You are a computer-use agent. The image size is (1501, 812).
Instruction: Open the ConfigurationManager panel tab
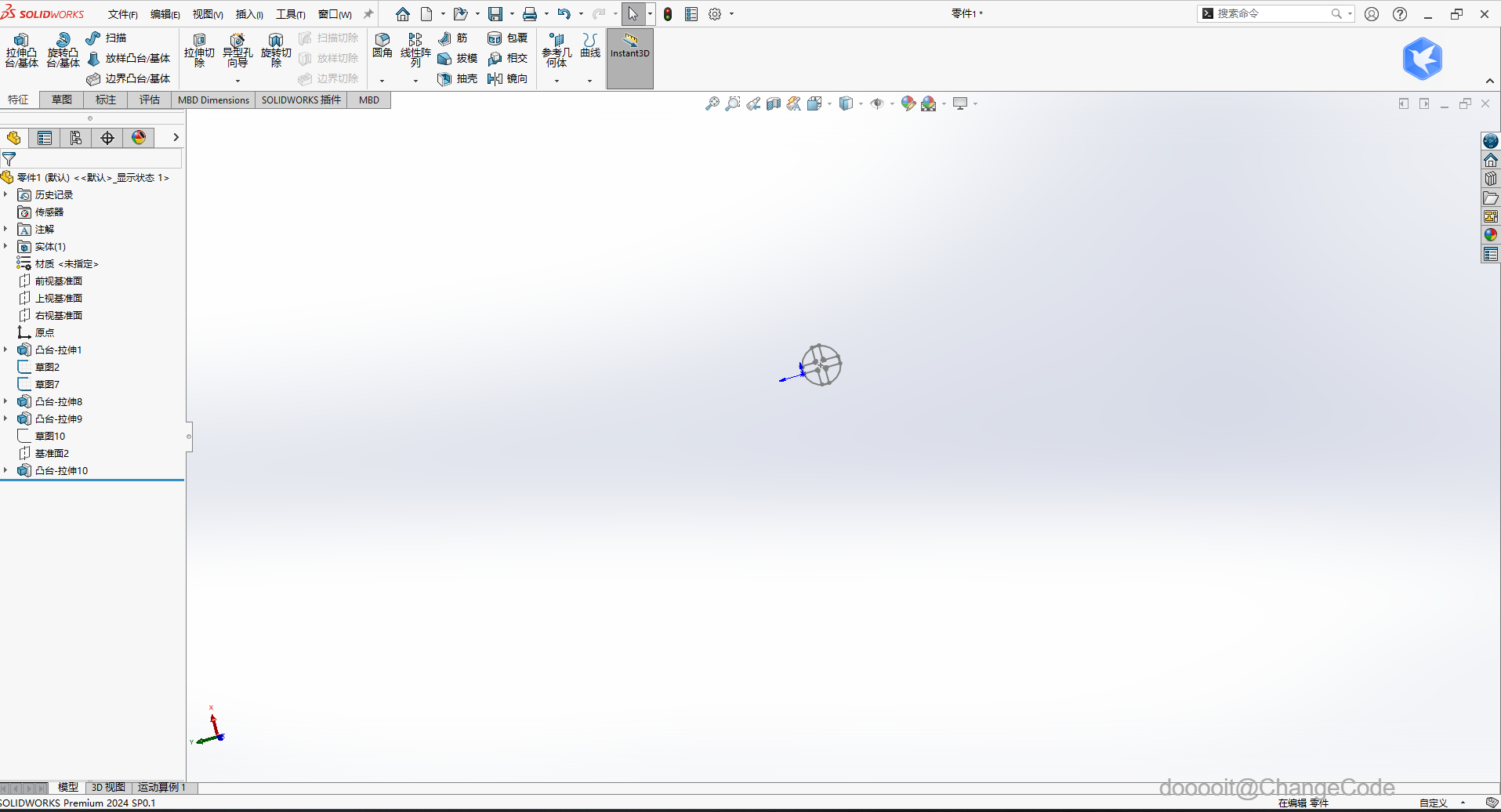(76, 138)
